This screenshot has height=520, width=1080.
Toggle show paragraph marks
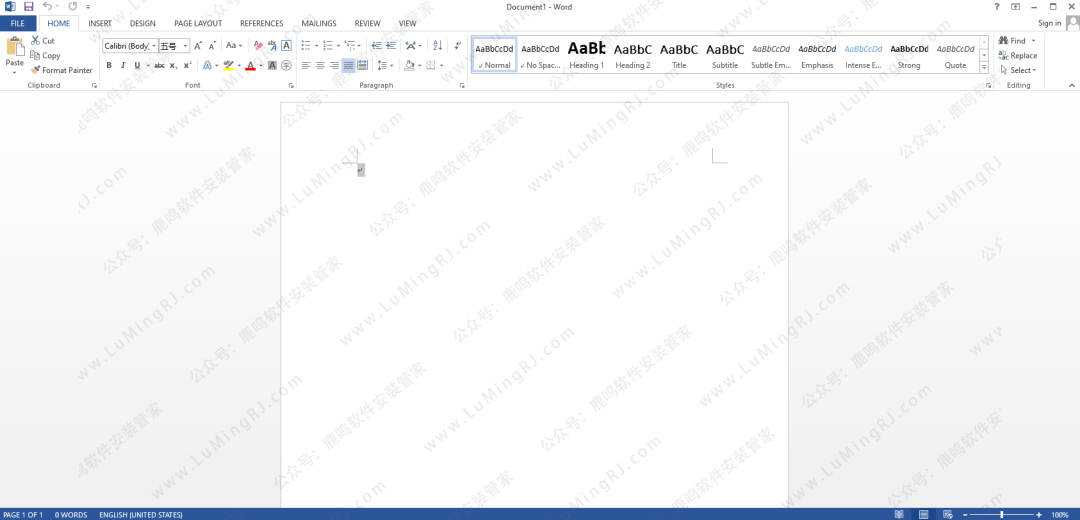pyautogui.click(x=458, y=46)
